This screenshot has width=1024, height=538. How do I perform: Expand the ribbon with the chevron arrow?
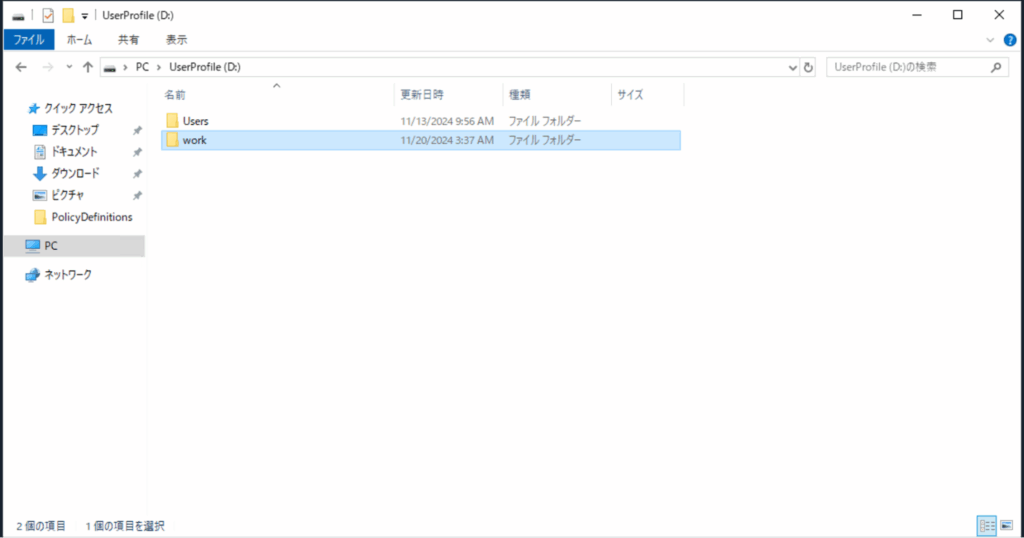point(991,40)
